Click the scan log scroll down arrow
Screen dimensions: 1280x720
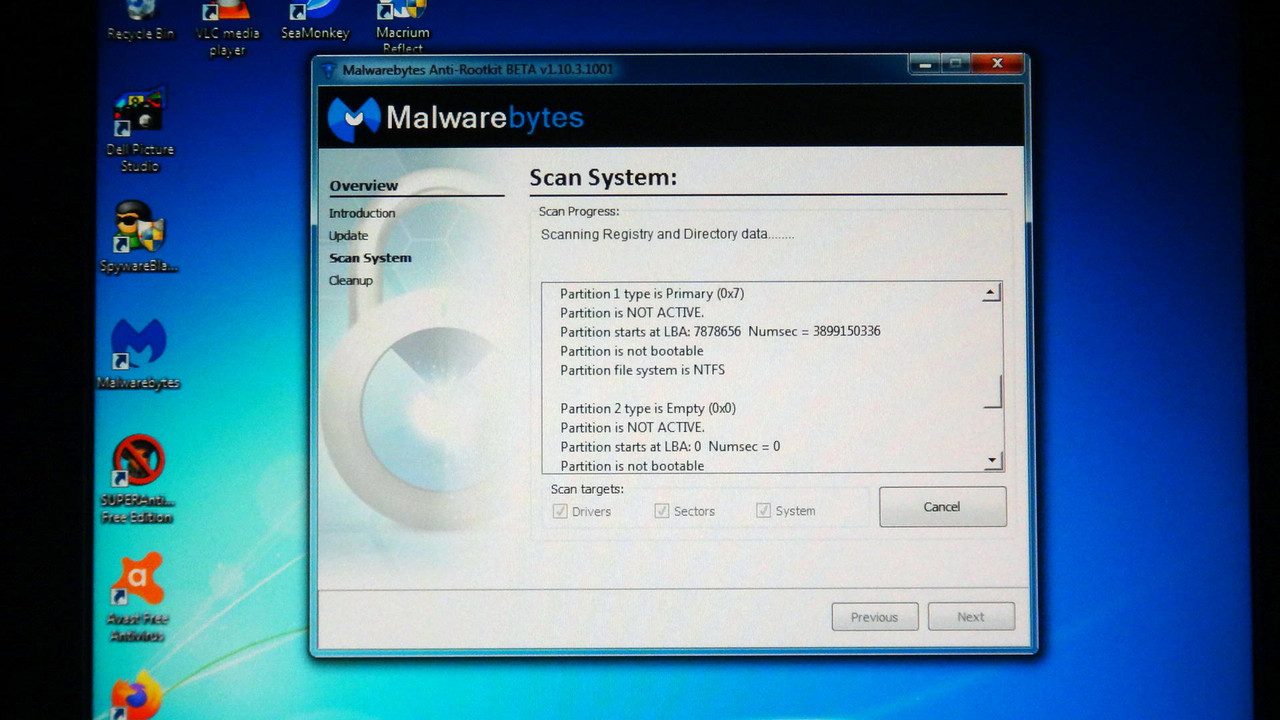[x=992, y=461]
